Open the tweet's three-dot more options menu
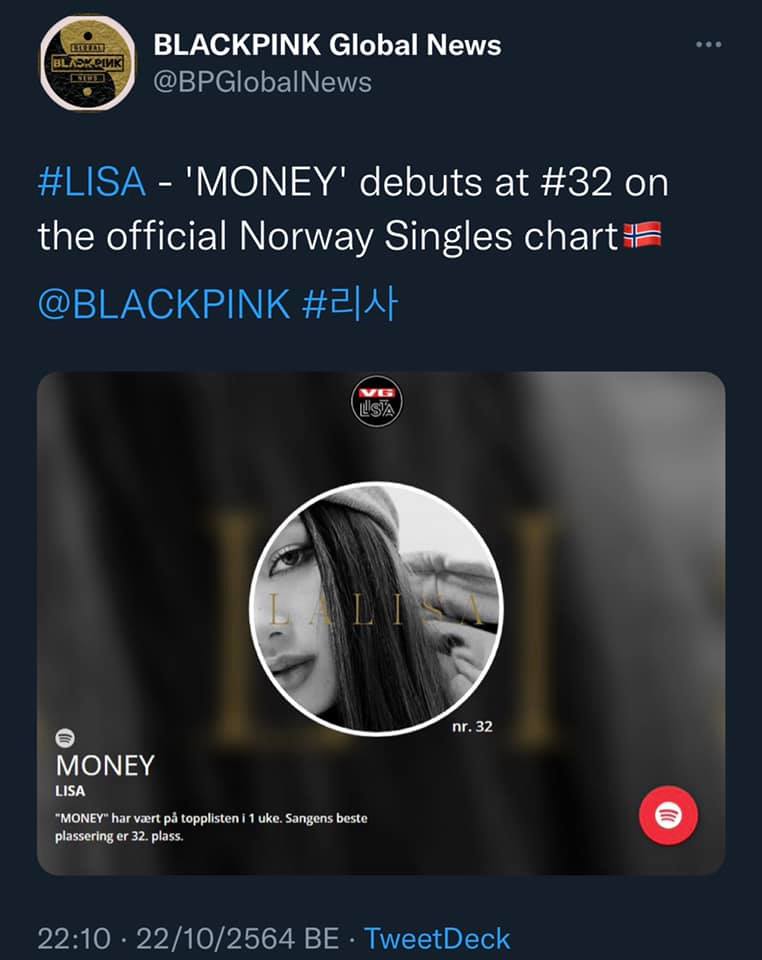This screenshot has height=960, width=762. coord(708,45)
